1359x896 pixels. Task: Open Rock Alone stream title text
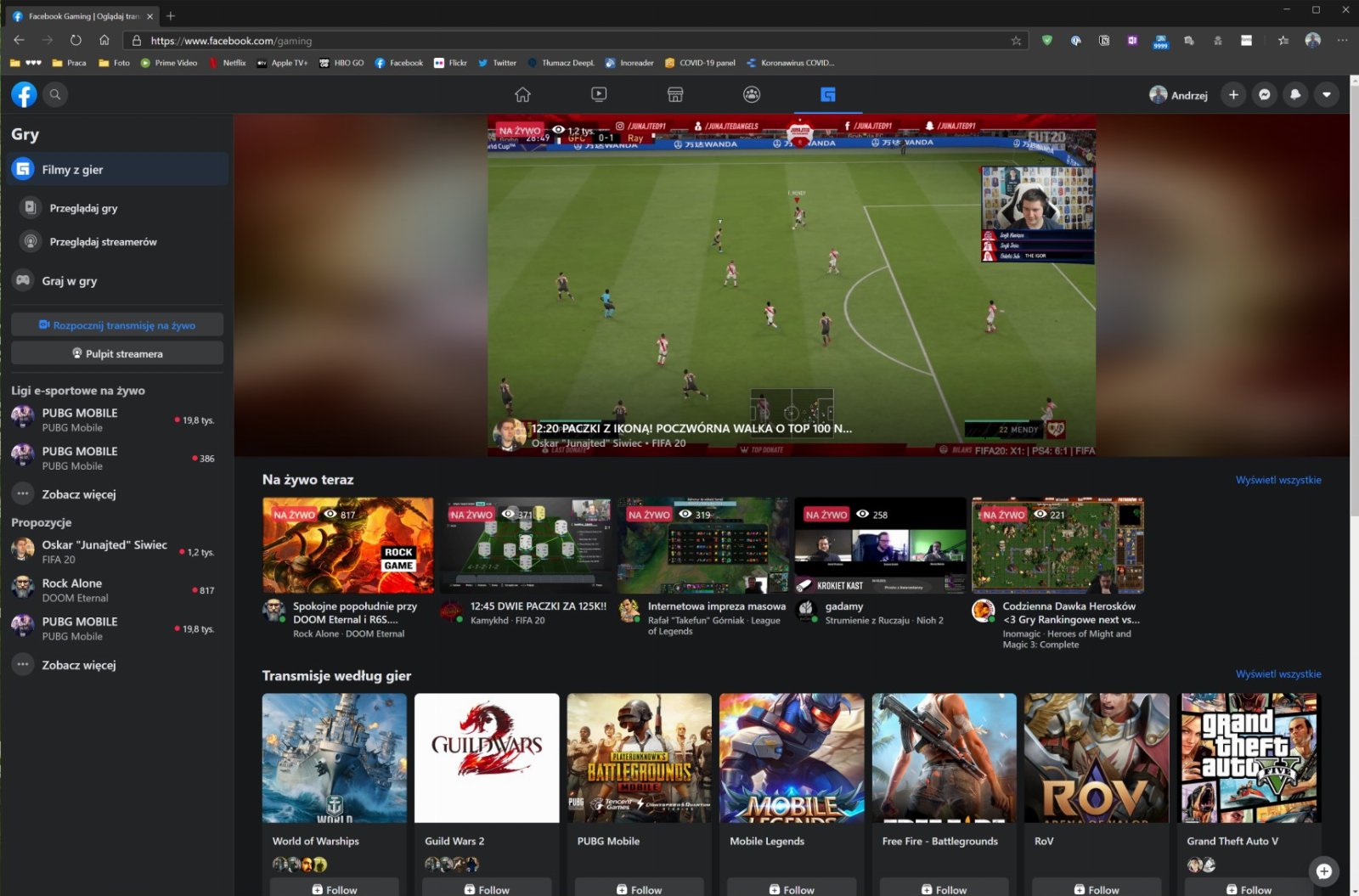coord(355,612)
